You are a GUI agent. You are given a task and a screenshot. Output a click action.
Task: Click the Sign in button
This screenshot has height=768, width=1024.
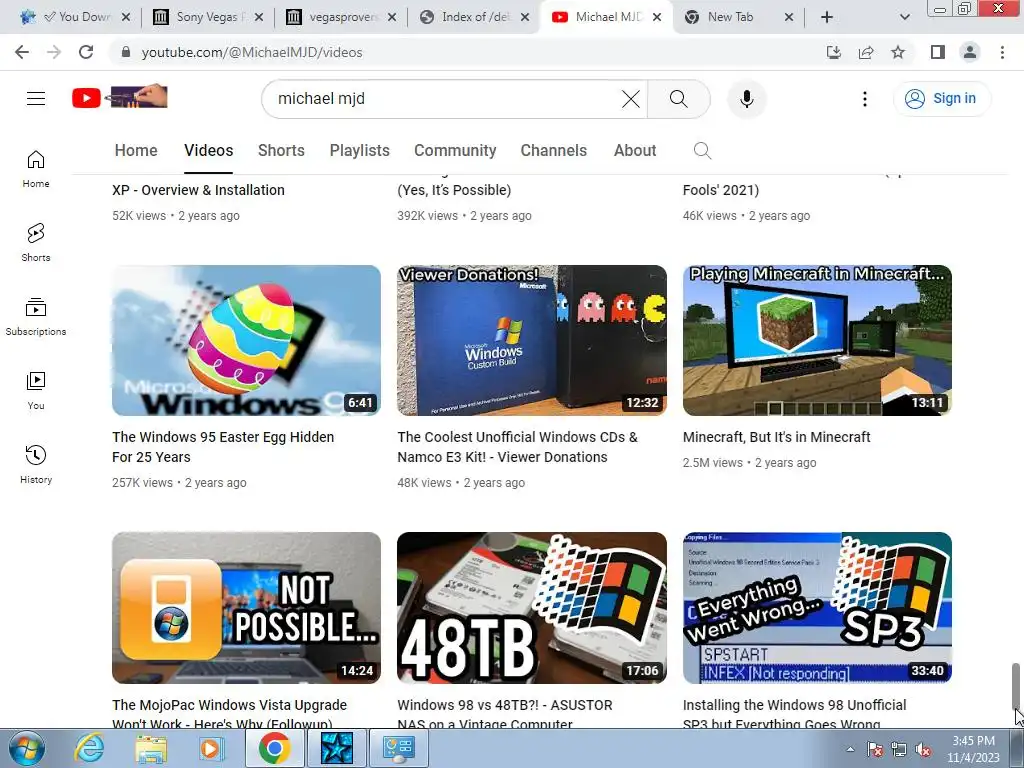pyautogui.click(x=941, y=99)
